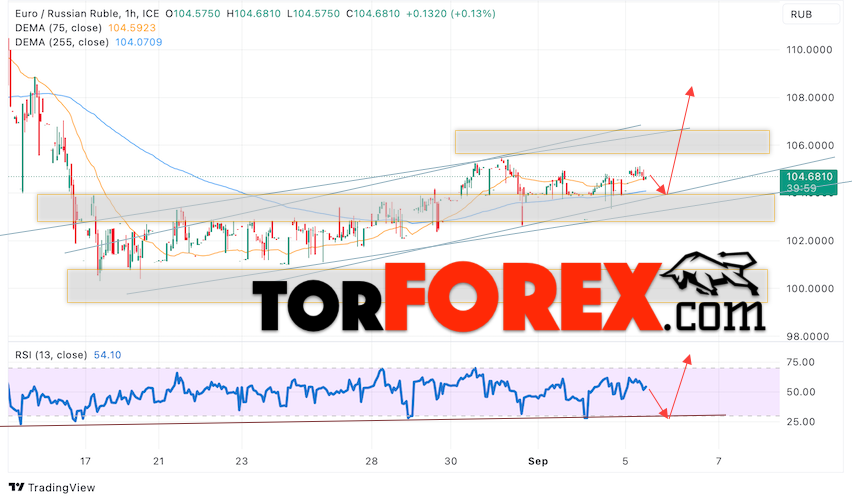Click the RSI (13, close) indicator label
This screenshot has width=852, height=502.
(x=51, y=355)
